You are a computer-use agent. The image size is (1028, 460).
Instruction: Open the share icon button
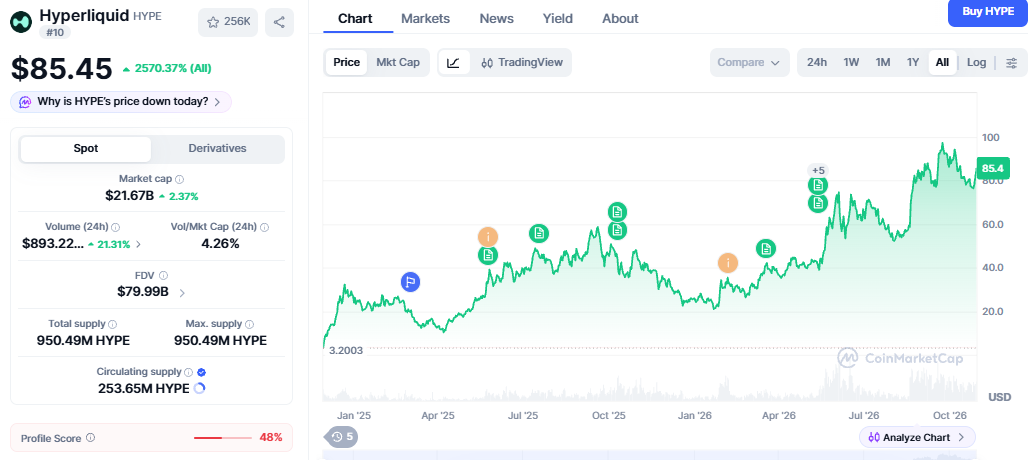pyautogui.click(x=279, y=22)
